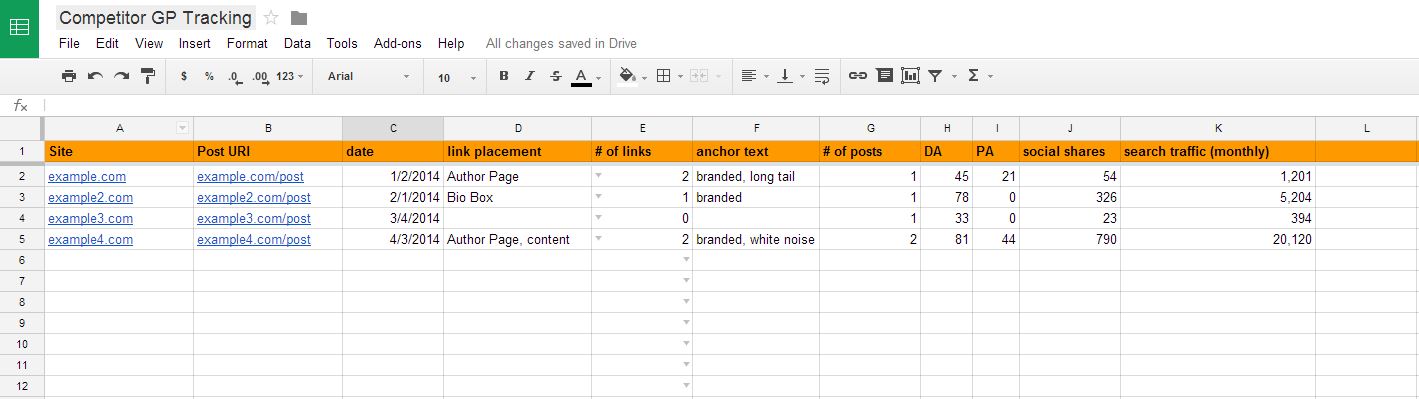Open the font size dropdown showing 10
This screenshot has height=399, width=1419.
coord(456,77)
